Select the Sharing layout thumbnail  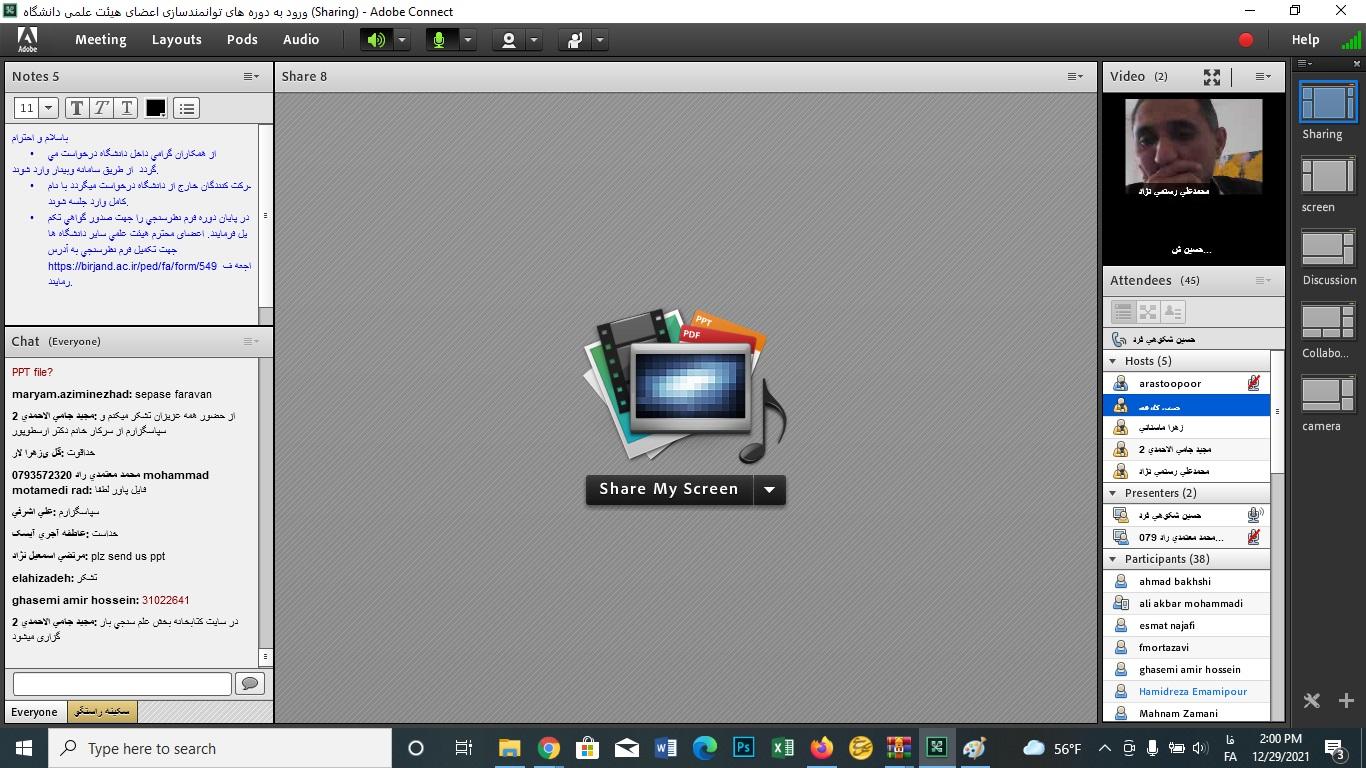(x=1327, y=103)
